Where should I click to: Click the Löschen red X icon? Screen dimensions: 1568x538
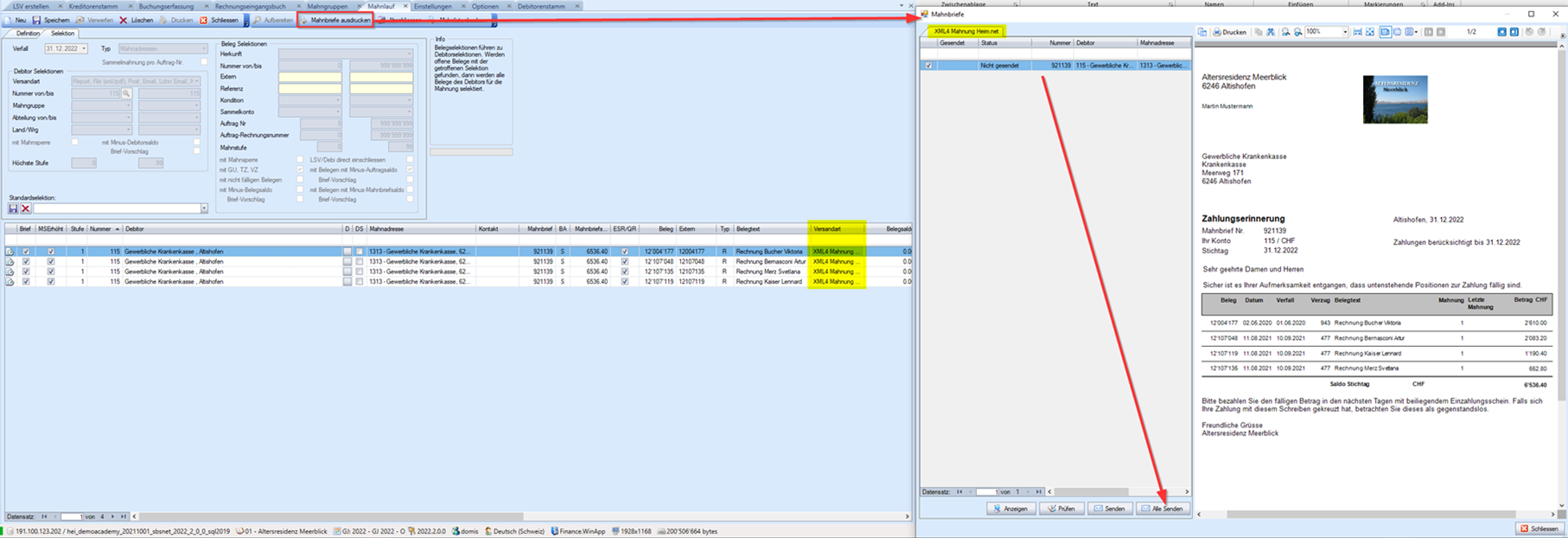click(x=123, y=20)
